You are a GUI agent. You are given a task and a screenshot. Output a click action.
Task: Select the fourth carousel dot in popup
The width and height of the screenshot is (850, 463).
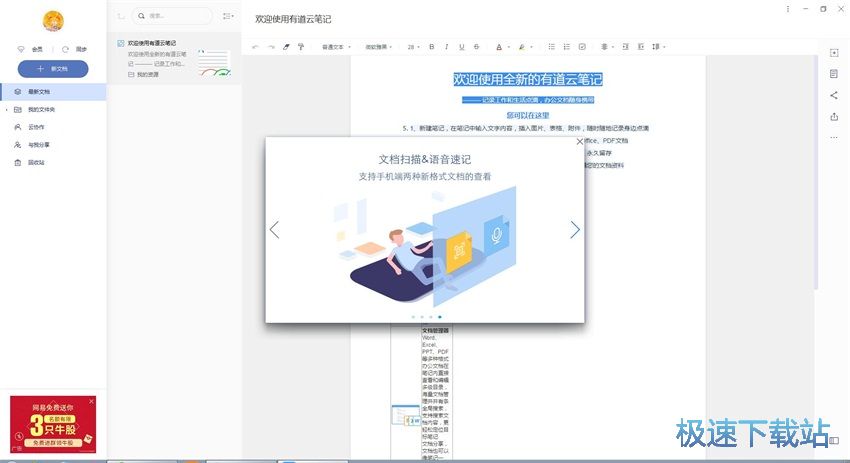coord(440,317)
